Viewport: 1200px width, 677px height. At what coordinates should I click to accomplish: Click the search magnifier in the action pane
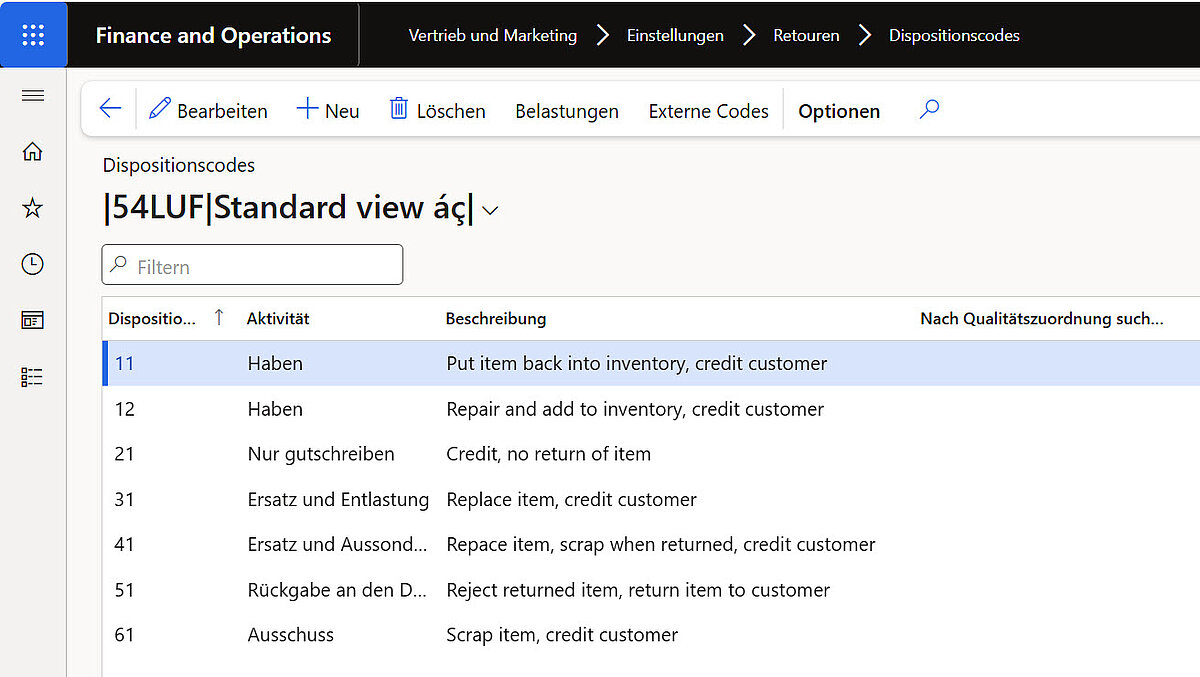[x=928, y=110]
